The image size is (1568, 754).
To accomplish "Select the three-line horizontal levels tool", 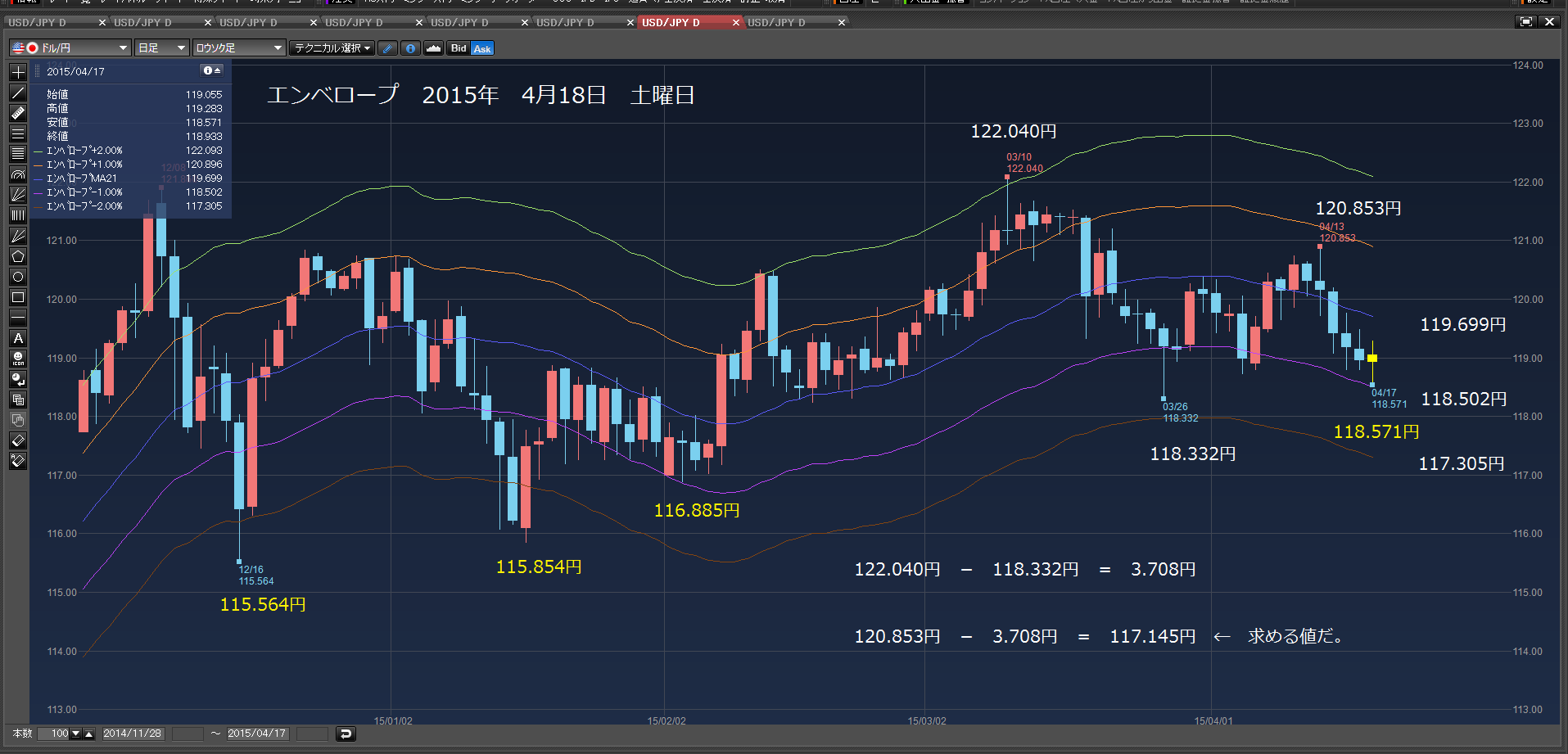I will (18, 133).
